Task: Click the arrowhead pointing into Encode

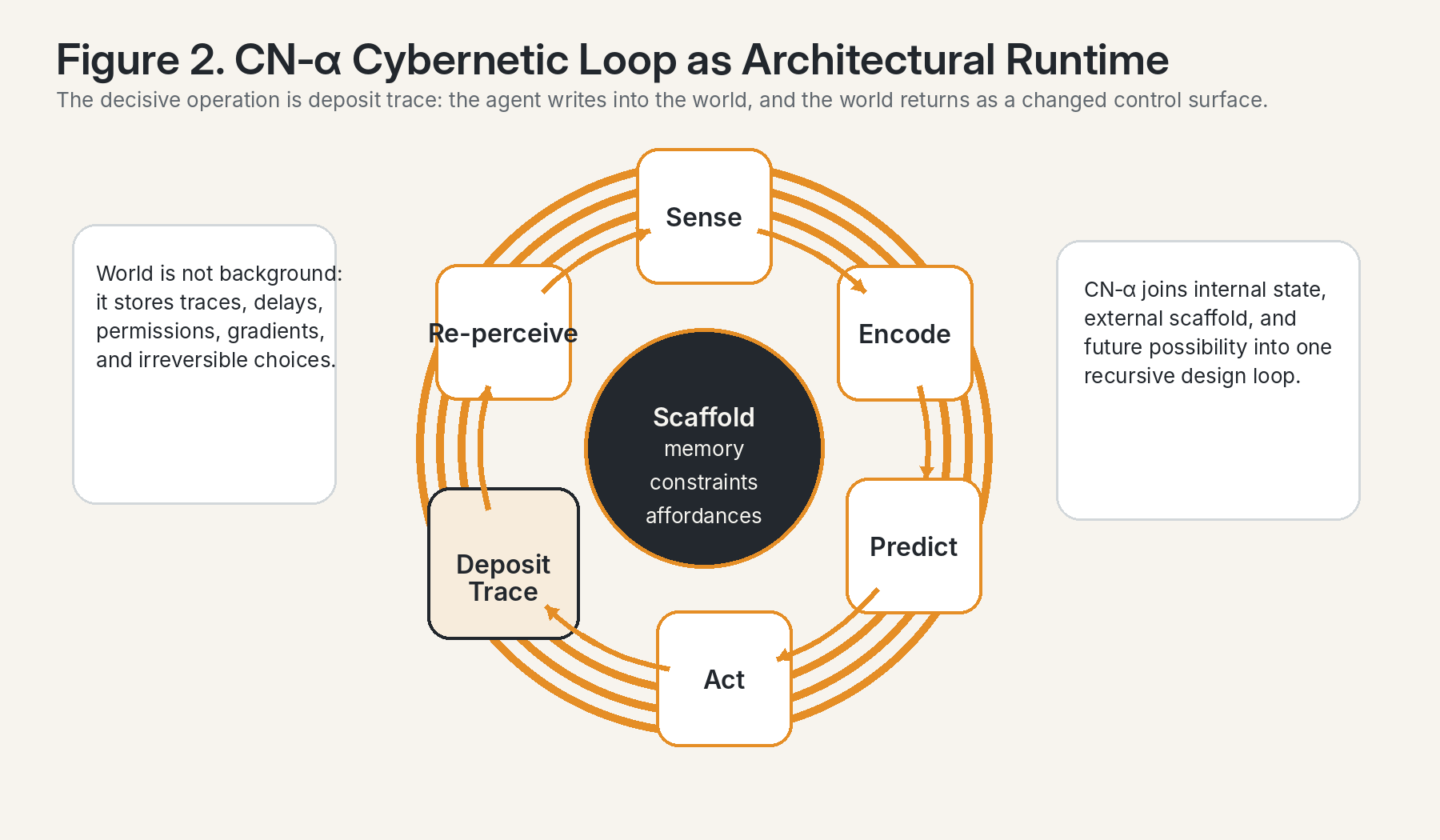Action: tap(860, 286)
